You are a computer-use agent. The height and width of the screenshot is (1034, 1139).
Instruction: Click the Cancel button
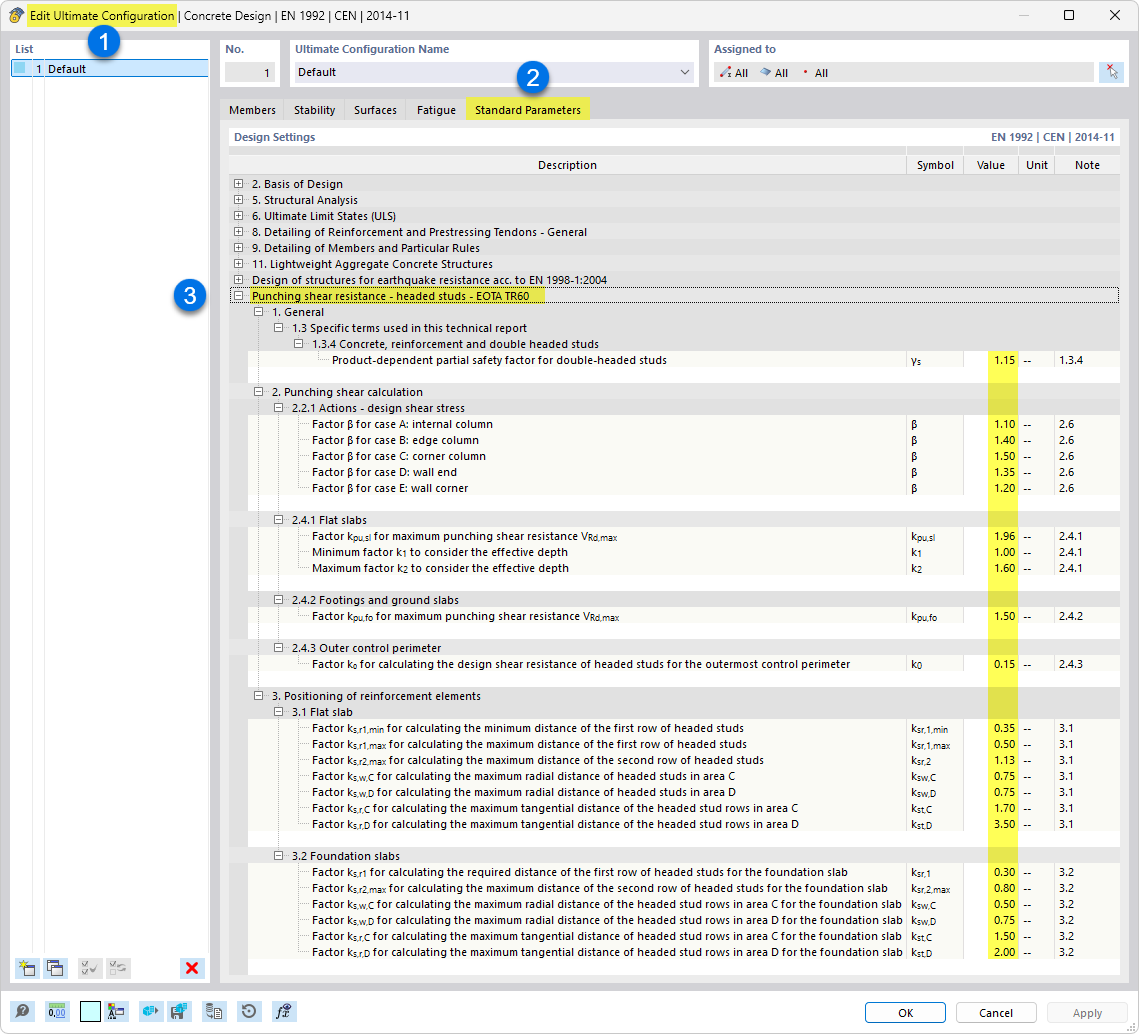995,1012
